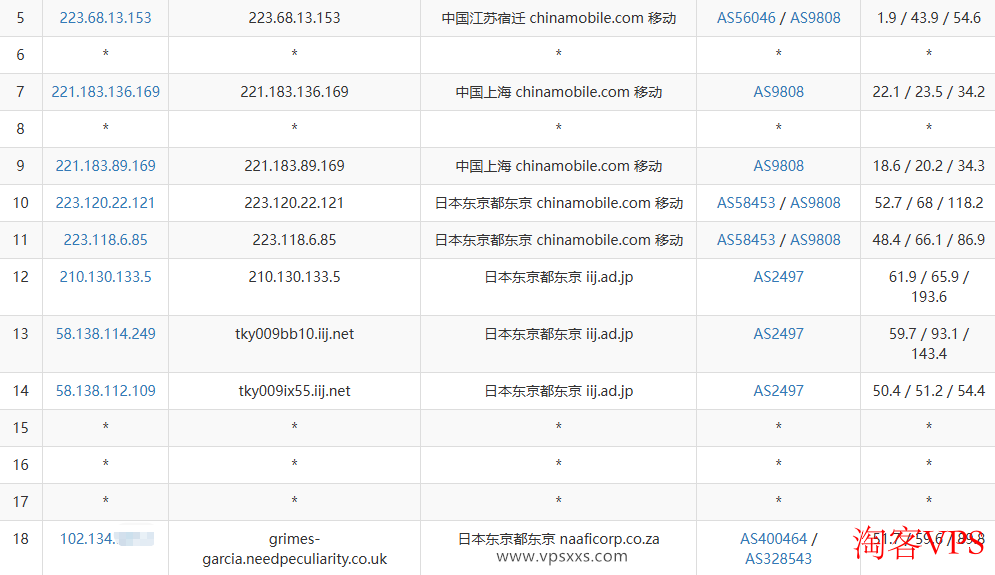Open the 221.183.89.169 IP link
The height and width of the screenshot is (575, 995).
[x=105, y=166]
